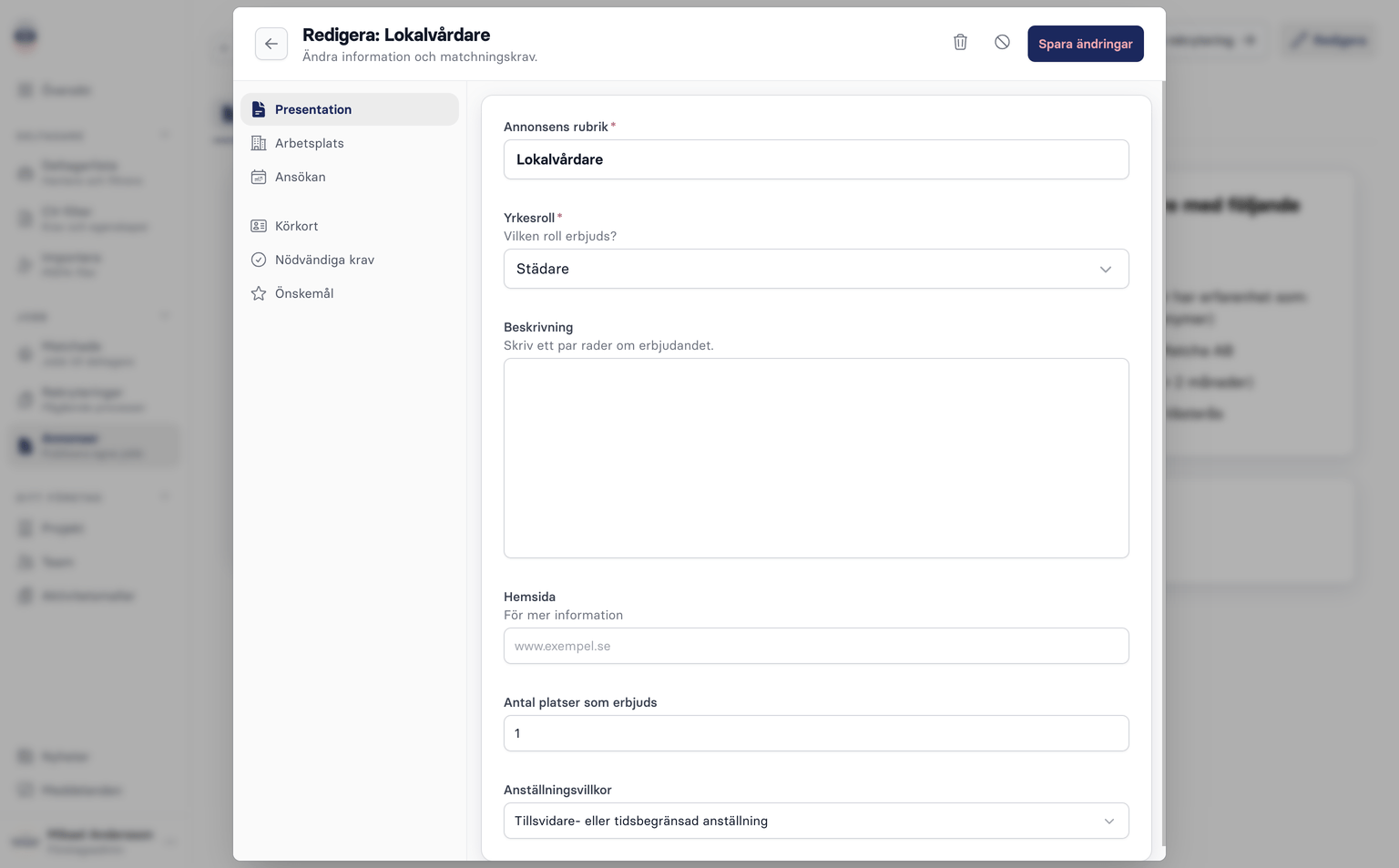Click the block/unpublish icon in the header
The height and width of the screenshot is (868, 1399).
coord(1002,42)
